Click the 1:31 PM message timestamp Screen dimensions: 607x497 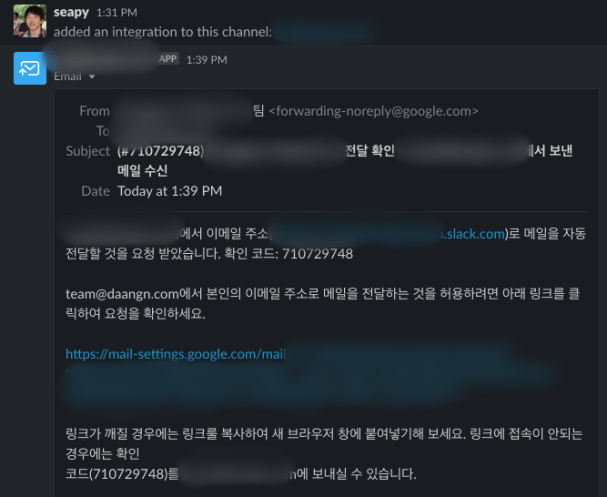pyautogui.click(x=117, y=12)
